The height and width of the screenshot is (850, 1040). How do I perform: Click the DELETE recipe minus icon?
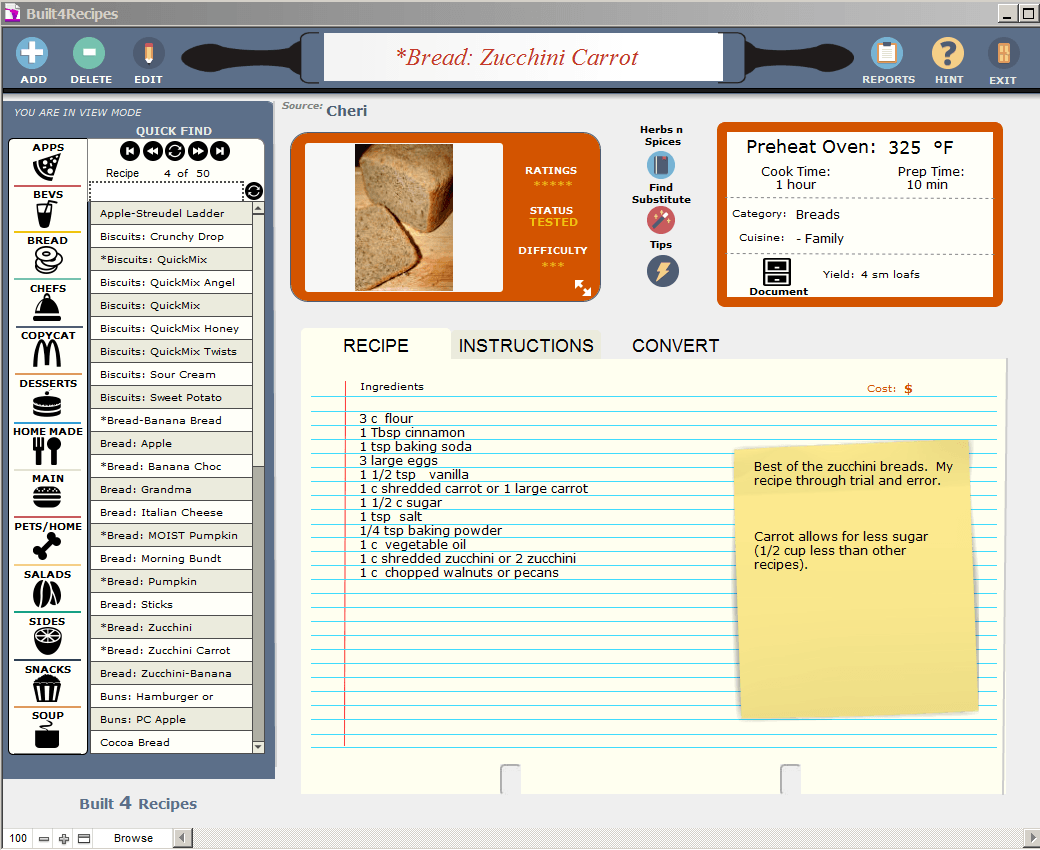pos(90,53)
